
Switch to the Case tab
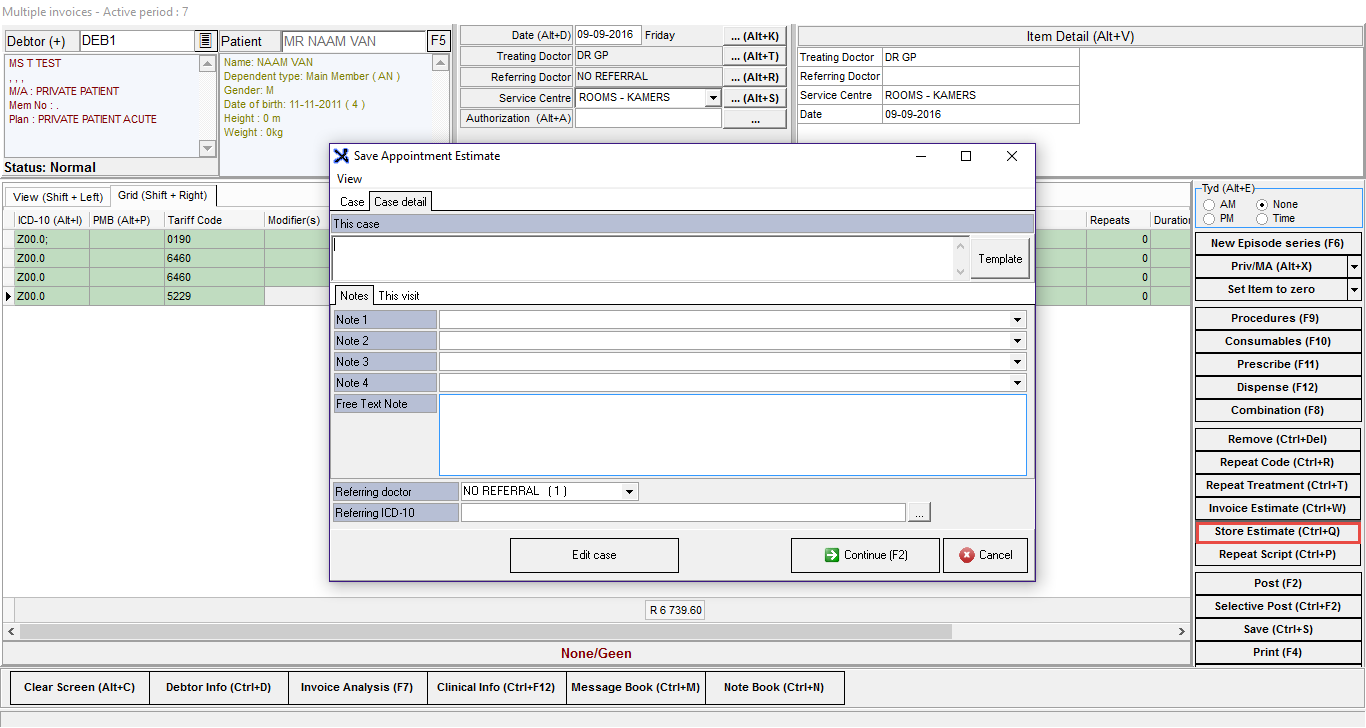[x=352, y=202]
